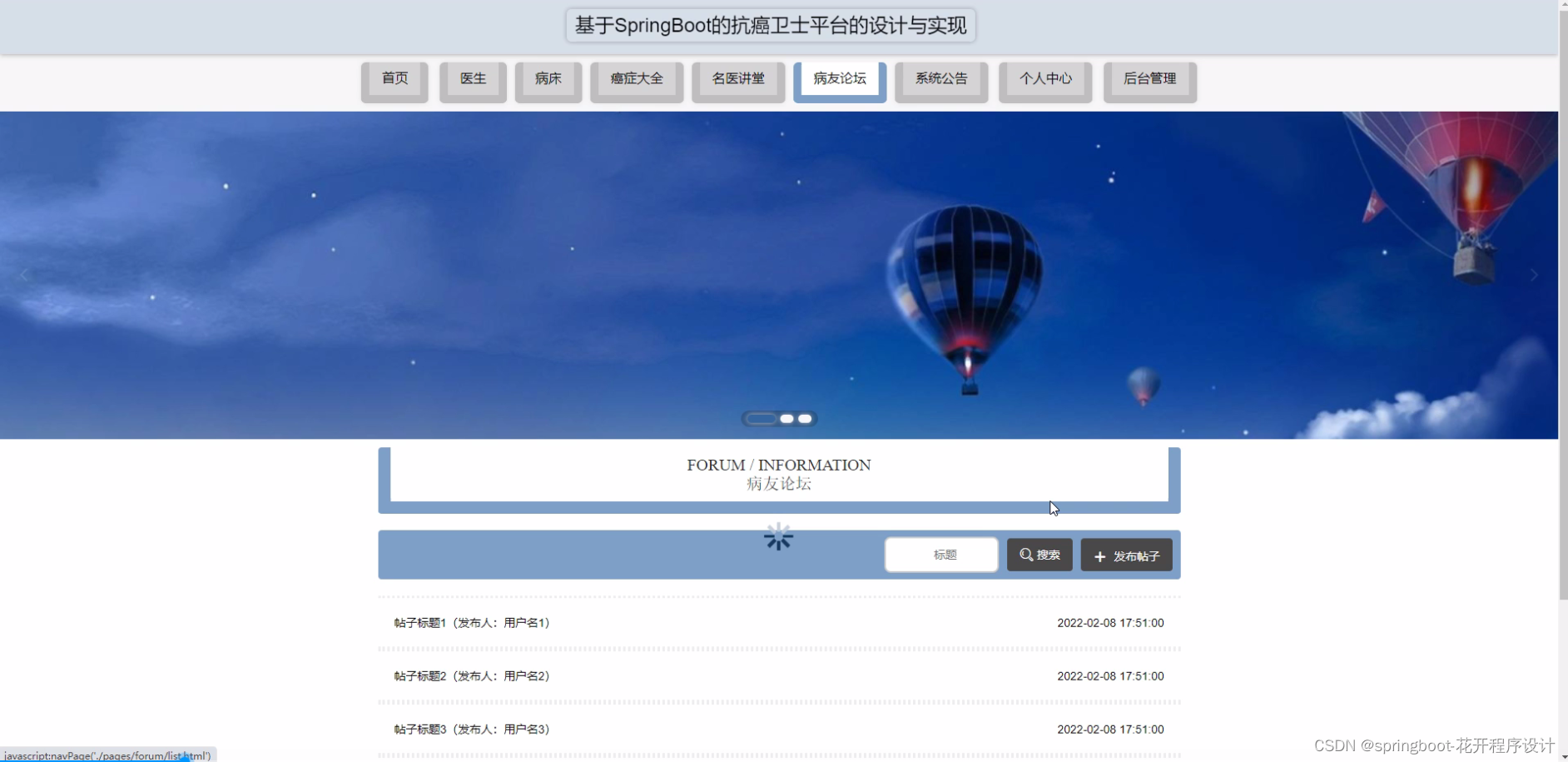Click the right carousel arrow
1568x762 pixels.
click(x=1534, y=275)
